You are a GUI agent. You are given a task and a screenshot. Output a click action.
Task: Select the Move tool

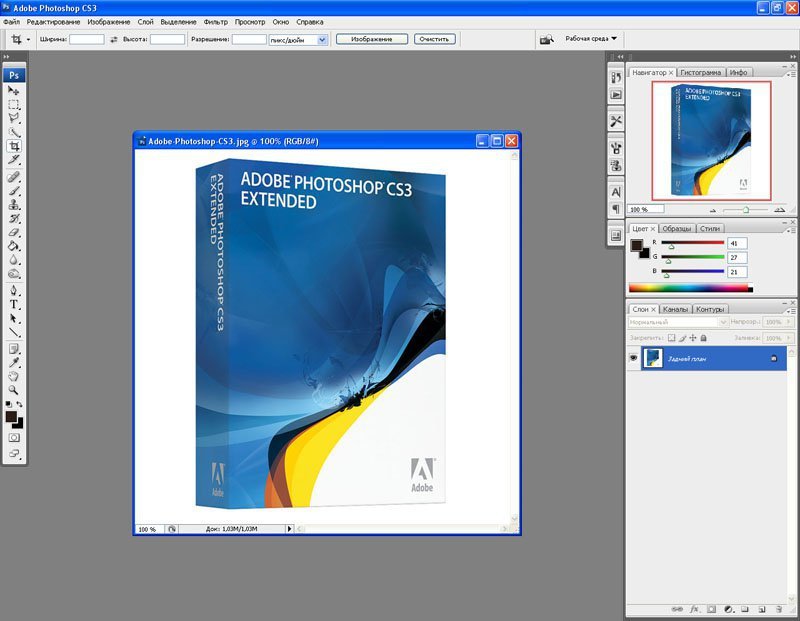click(14, 91)
